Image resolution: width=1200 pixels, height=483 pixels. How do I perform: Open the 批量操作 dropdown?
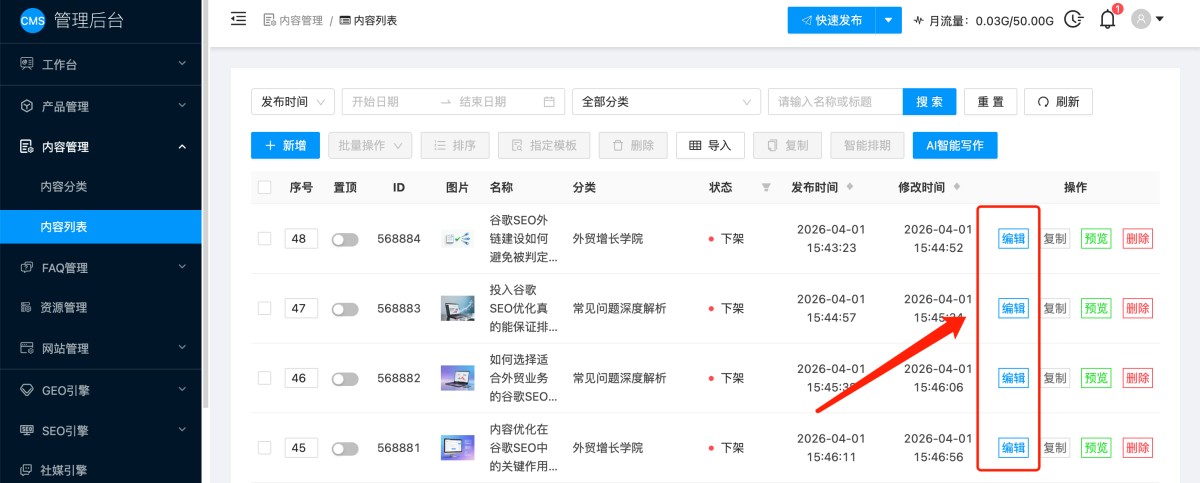(x=369, y=145)
